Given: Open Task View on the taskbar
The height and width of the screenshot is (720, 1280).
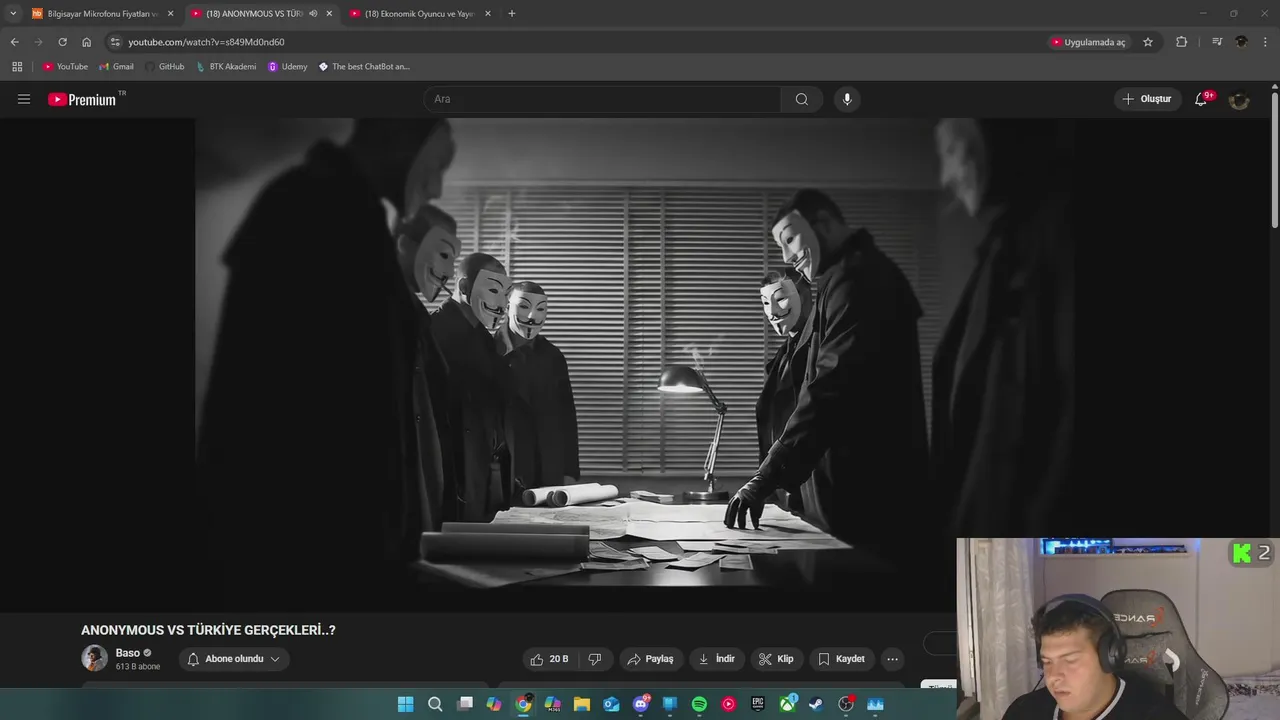Looking at the screenshot, I should [x=465, y=704].
